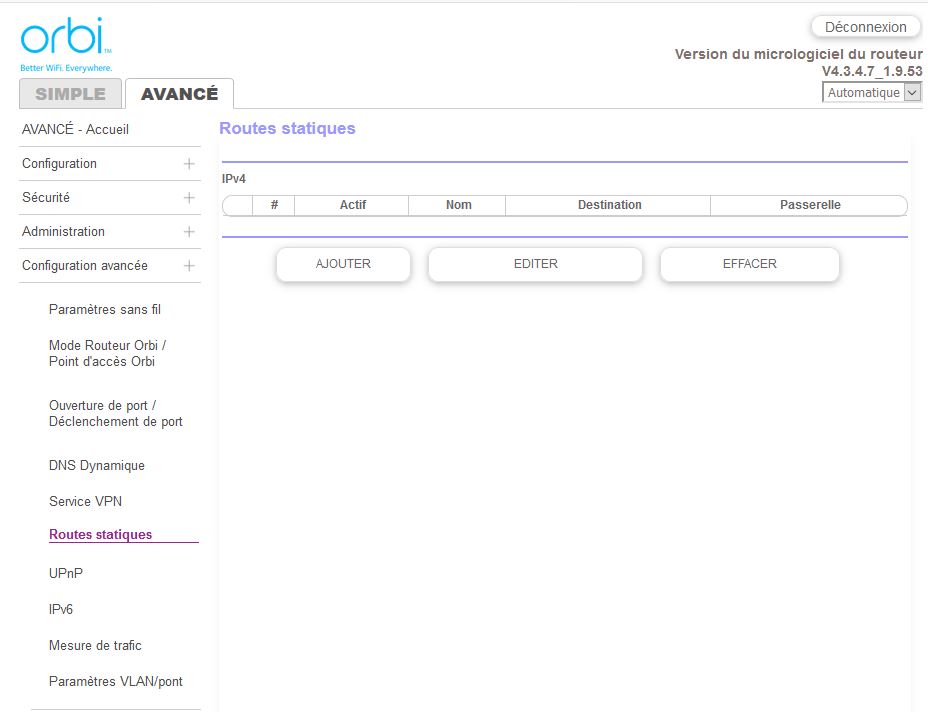The height and width of the screenshot is (712, 928).
Task: Select the AVANCÉ tab
Action: (x=179, y=94)
